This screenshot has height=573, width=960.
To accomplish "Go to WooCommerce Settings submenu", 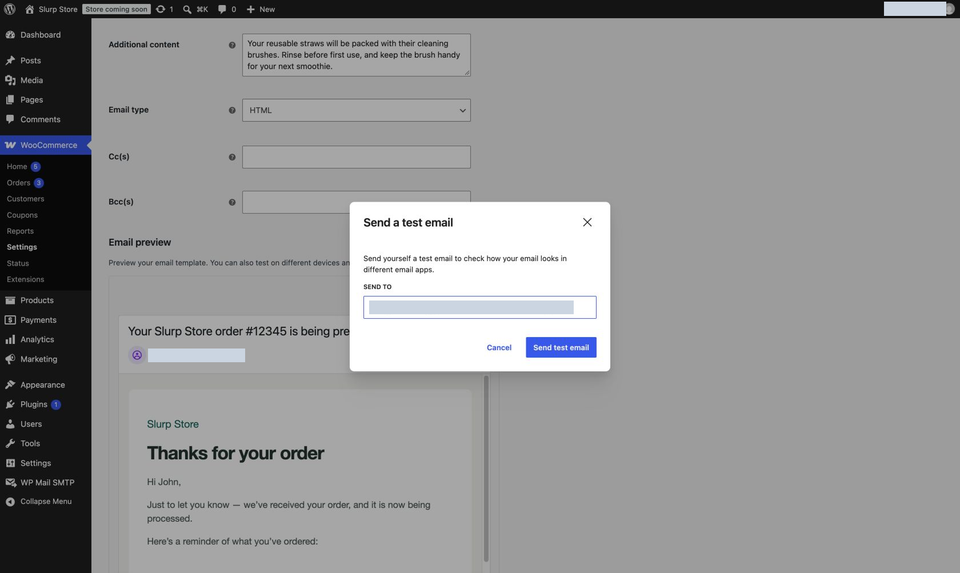I will point(22,247).
